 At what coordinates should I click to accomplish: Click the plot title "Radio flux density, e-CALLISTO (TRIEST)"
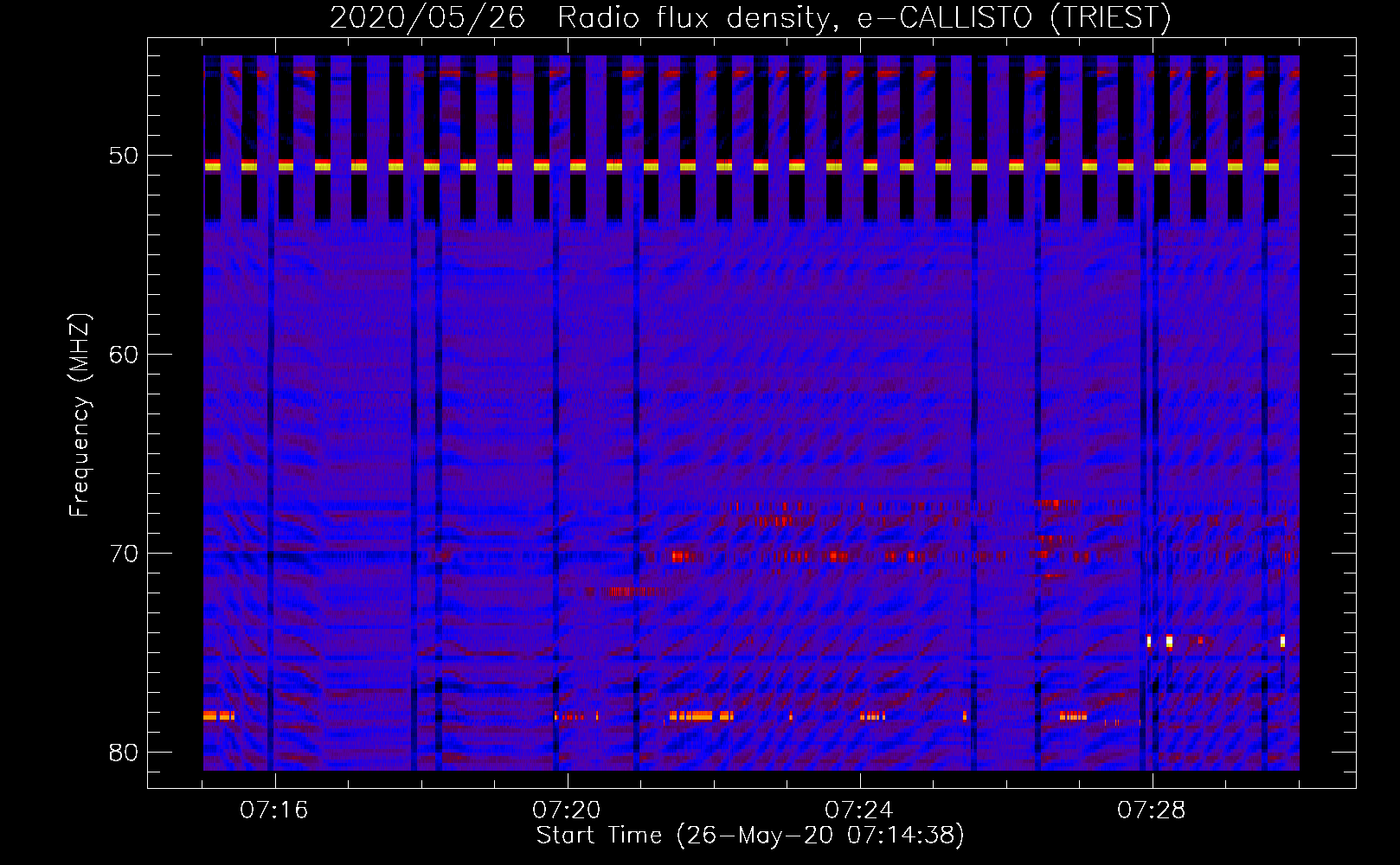point(864,18)
